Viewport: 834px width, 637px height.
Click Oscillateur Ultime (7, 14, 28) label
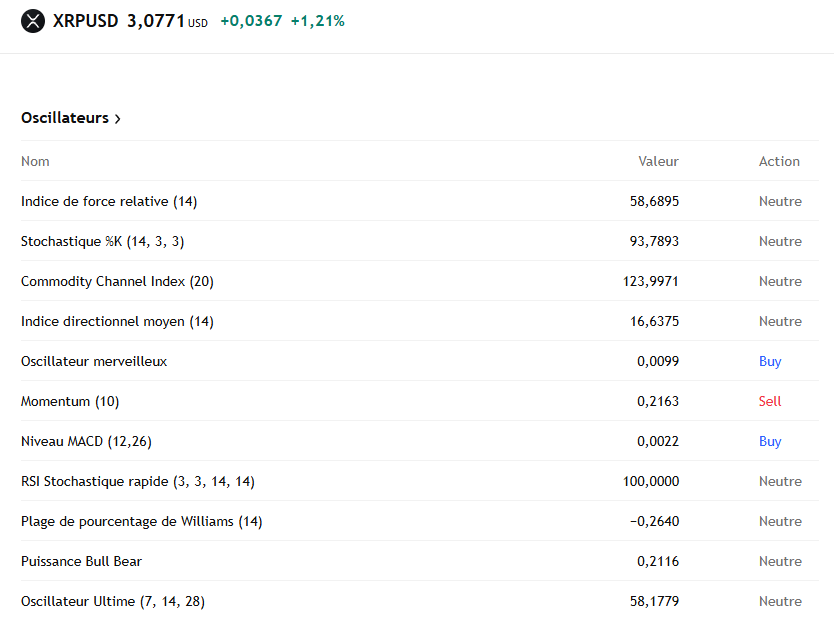point(113,601)
